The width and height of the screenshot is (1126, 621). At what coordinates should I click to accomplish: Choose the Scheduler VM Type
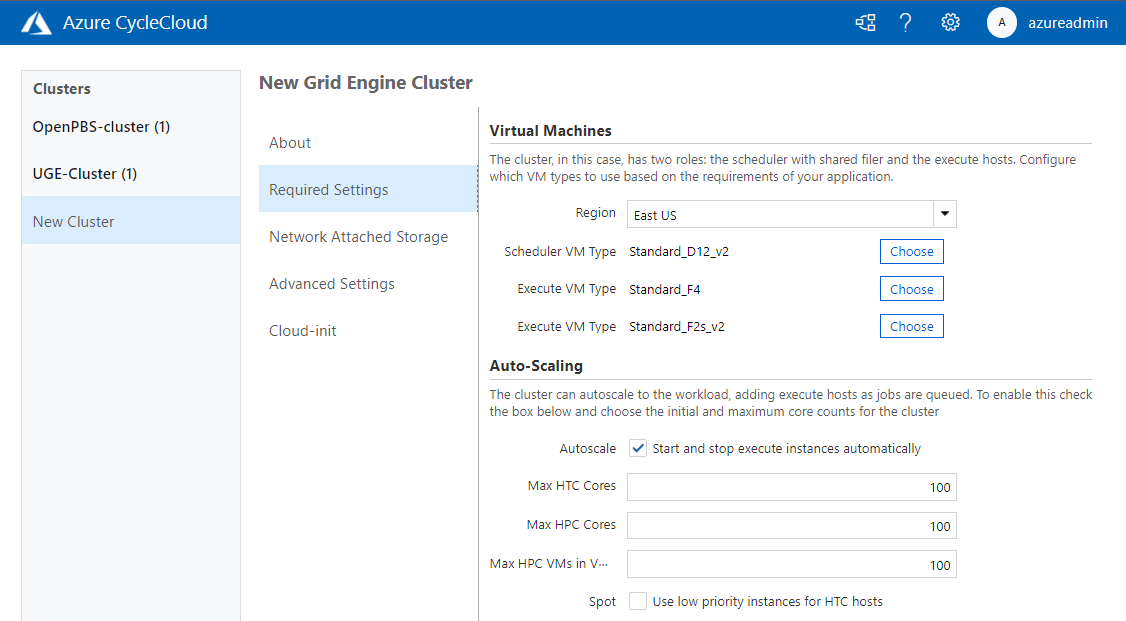(911, 252)
